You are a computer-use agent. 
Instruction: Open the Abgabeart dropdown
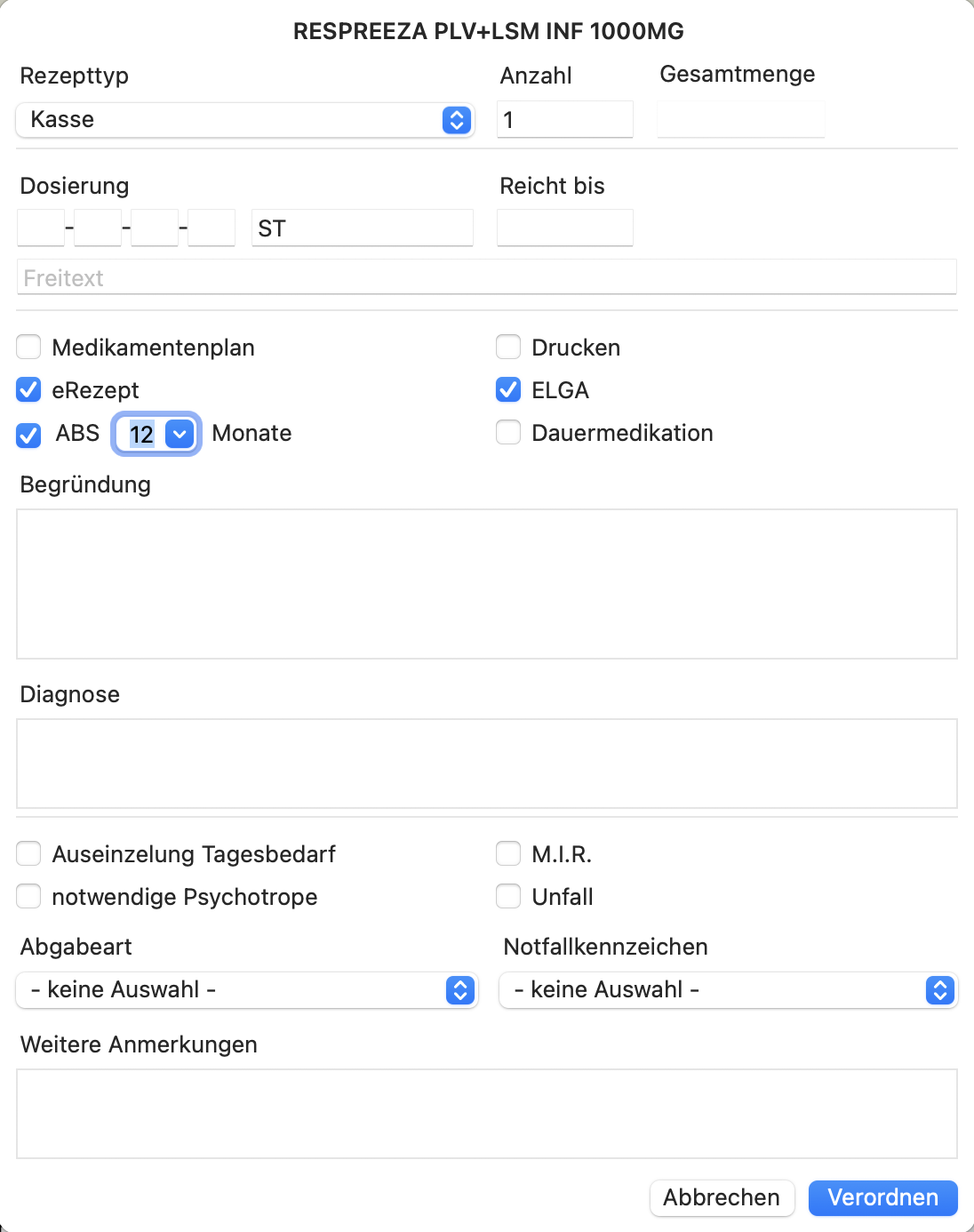point(247,990)
